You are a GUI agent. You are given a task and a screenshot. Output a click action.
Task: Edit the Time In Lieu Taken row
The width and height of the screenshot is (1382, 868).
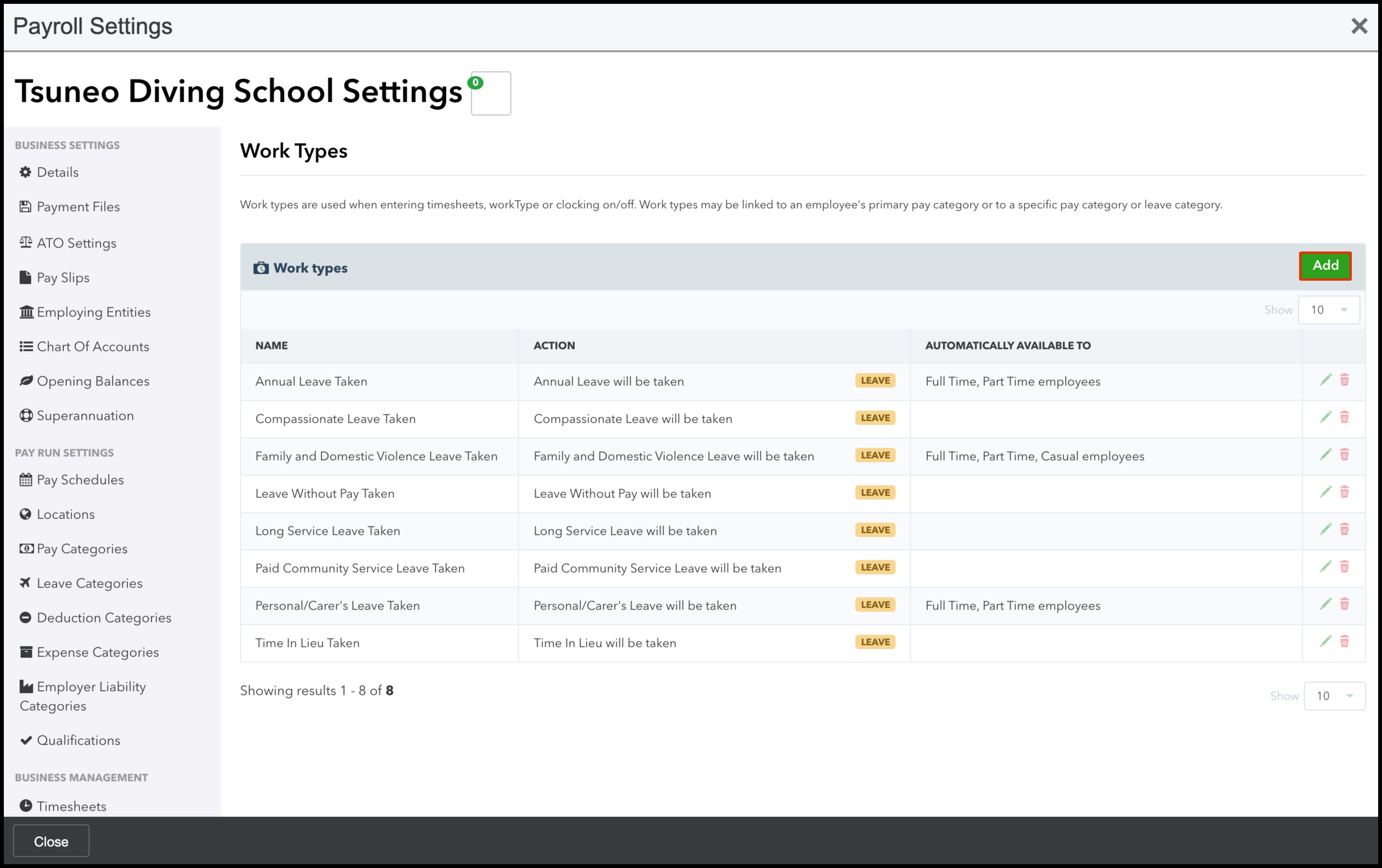tap(1325, 642)
